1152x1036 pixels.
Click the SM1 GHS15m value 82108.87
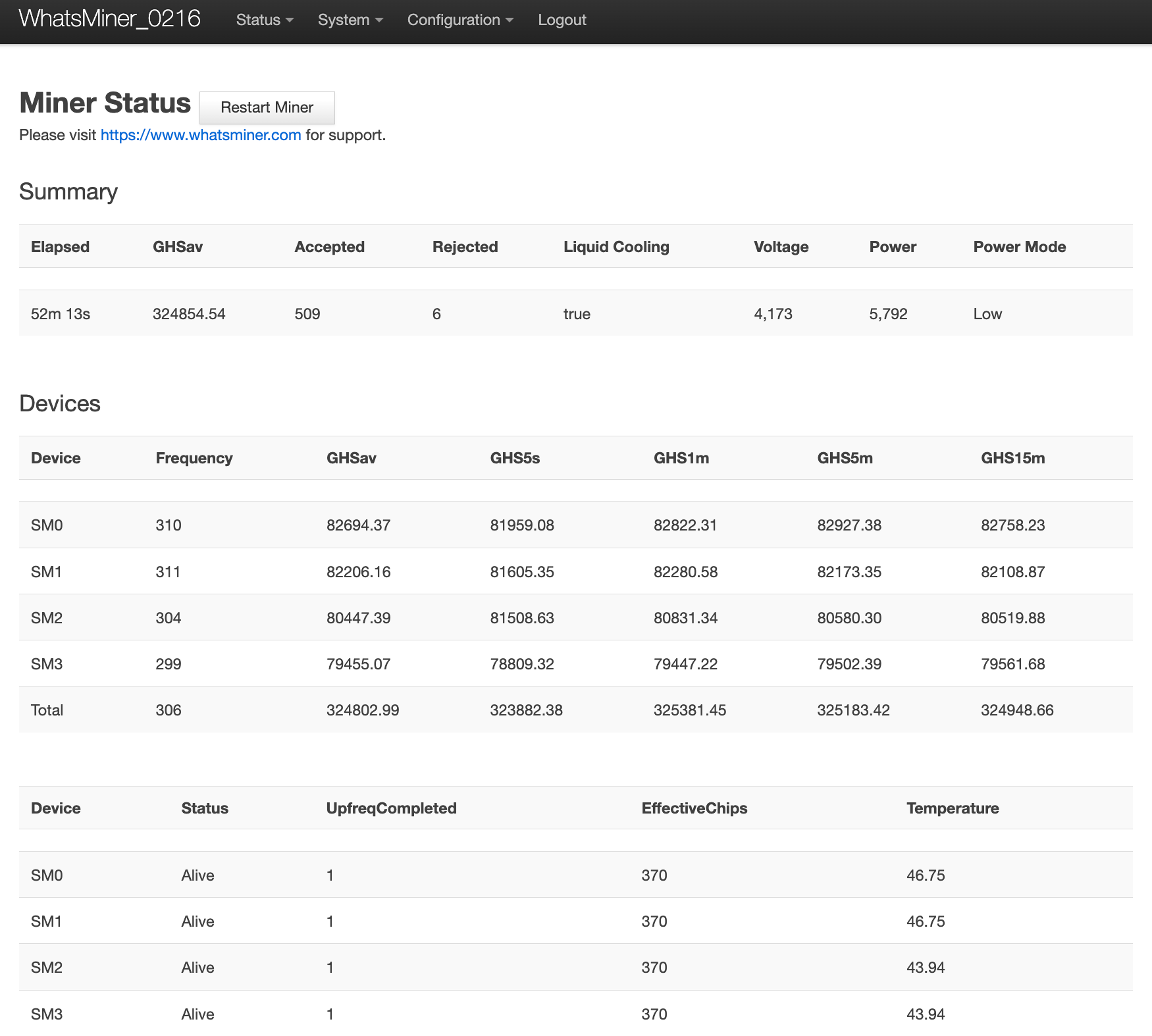coord(1013,572)
